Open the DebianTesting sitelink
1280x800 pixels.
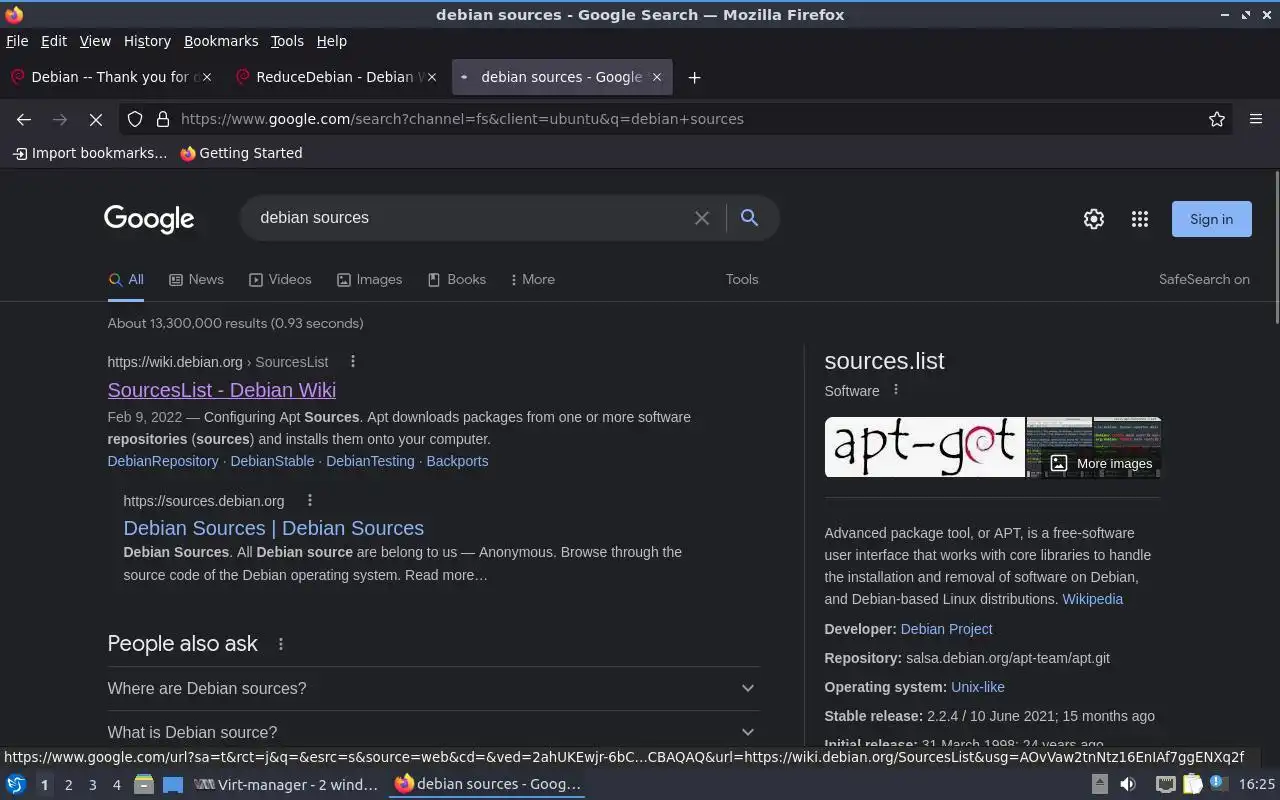tap(370, 461)
